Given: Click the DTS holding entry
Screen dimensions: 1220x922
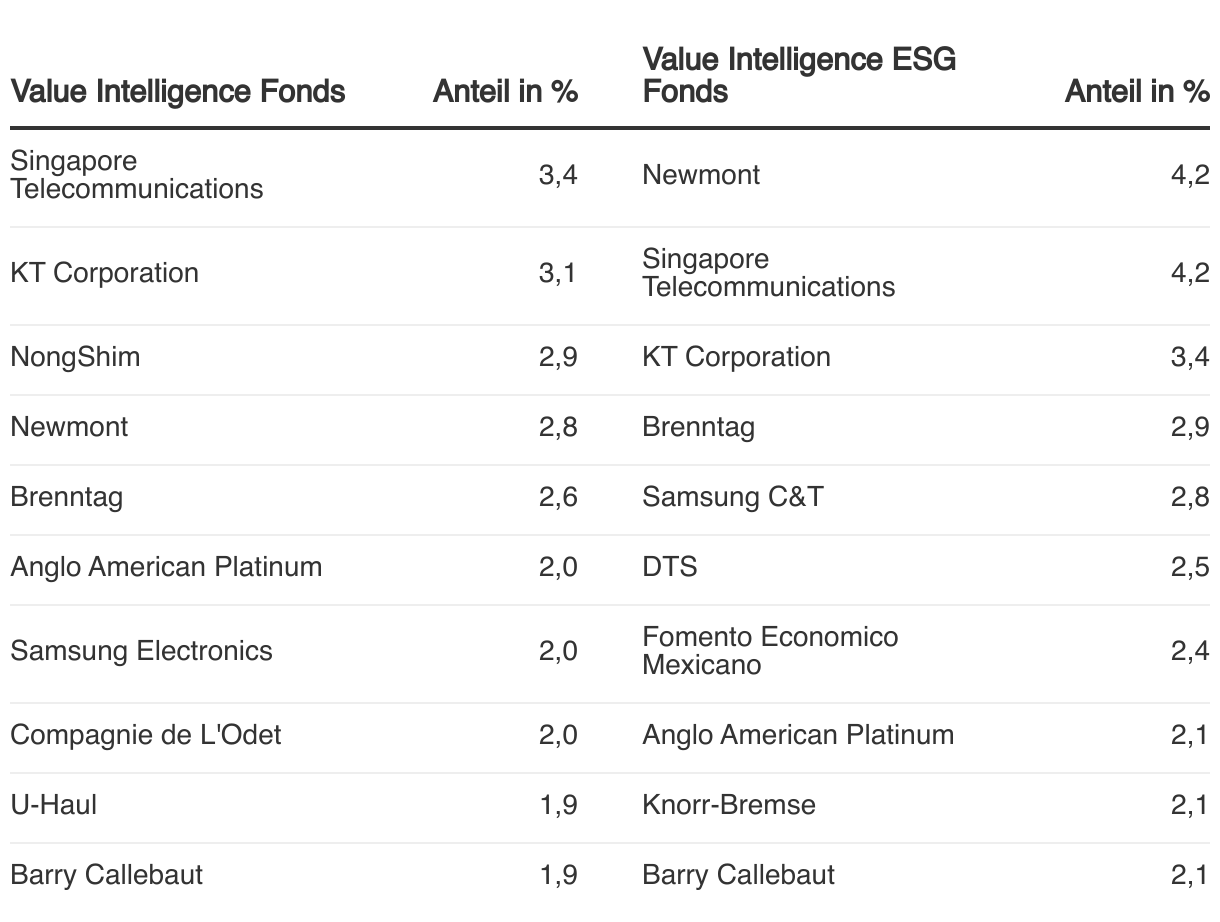Looking at the screenshot, I should (669, 567).
